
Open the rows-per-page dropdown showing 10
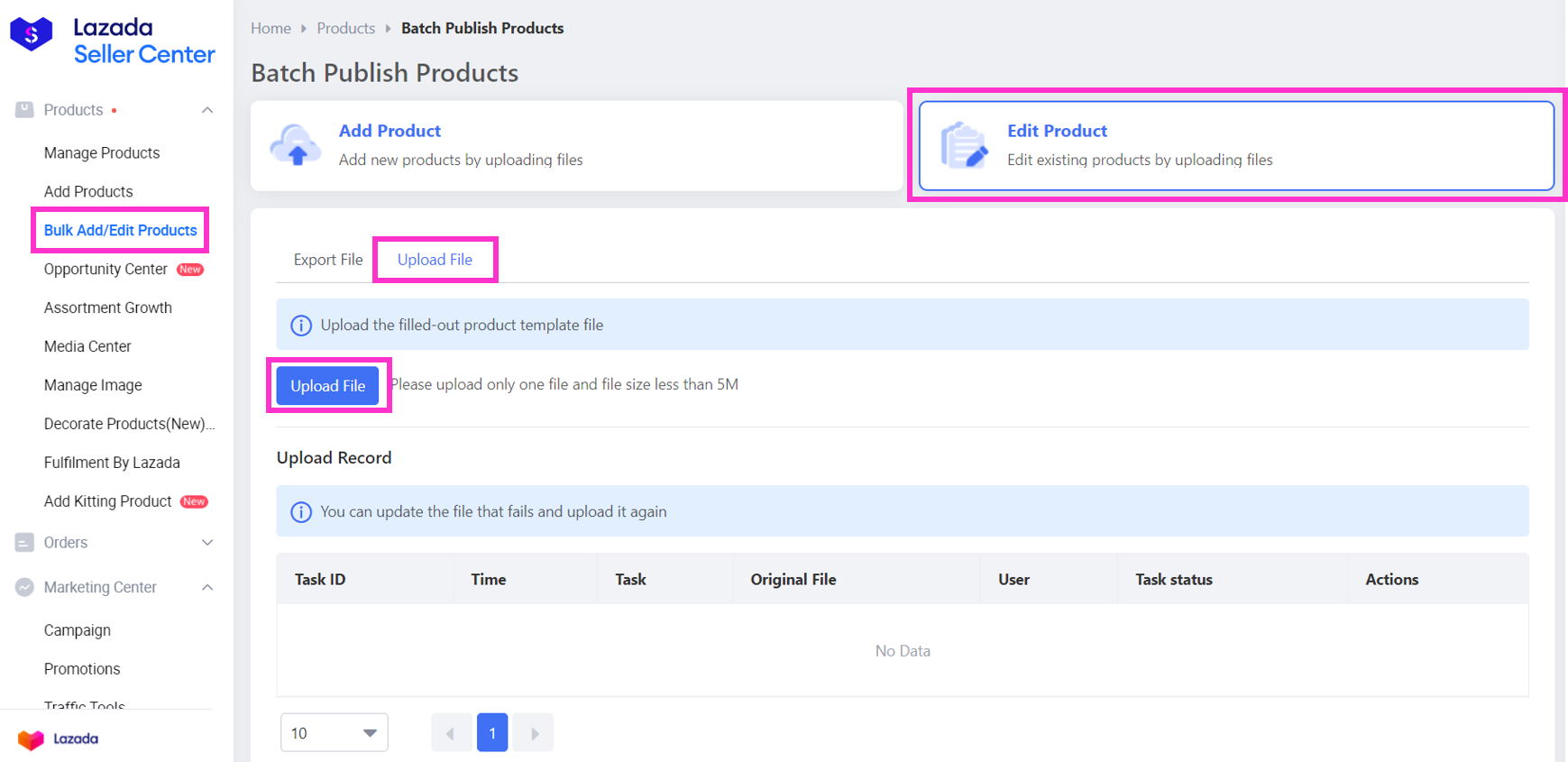coord(335,733)
